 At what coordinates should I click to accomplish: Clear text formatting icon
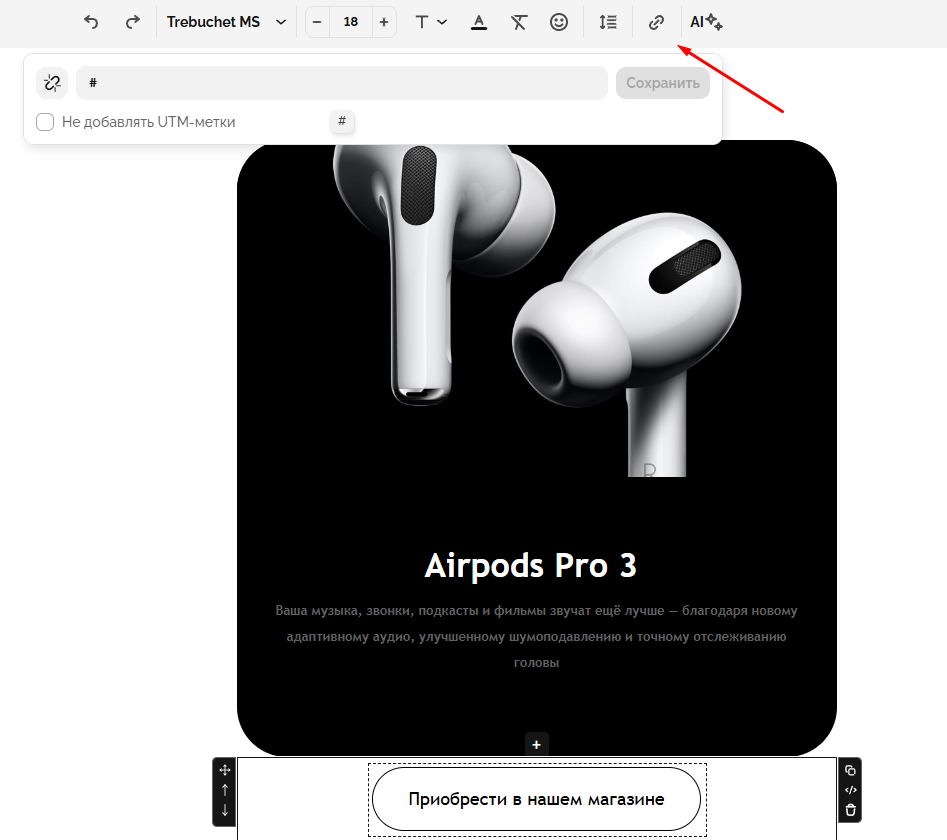coord(518,22)
